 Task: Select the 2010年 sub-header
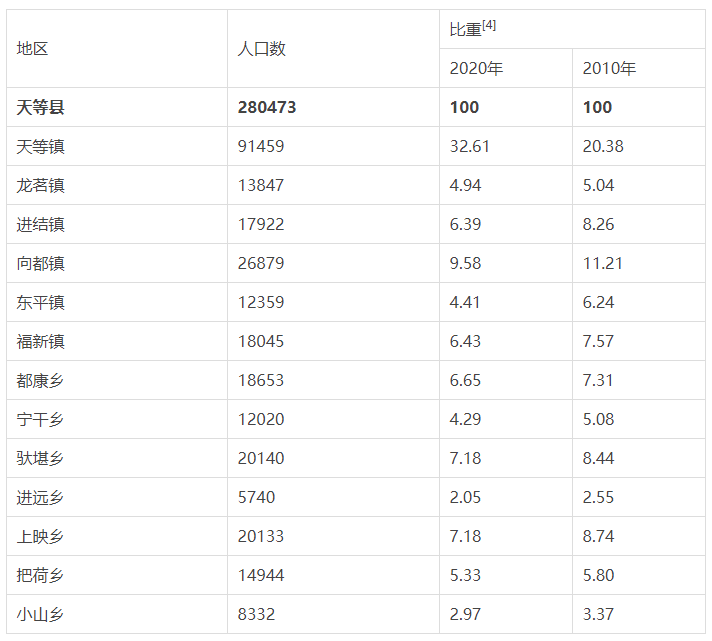[609, 69]
